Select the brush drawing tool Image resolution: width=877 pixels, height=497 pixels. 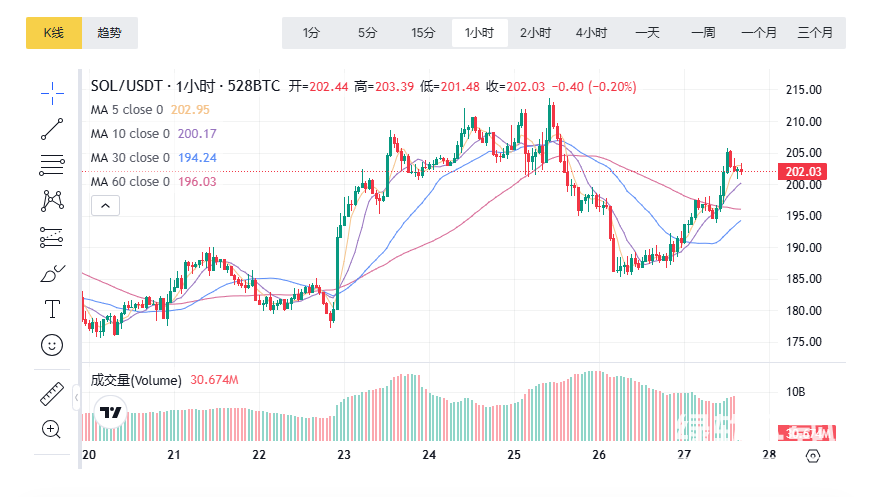point(52,273)
